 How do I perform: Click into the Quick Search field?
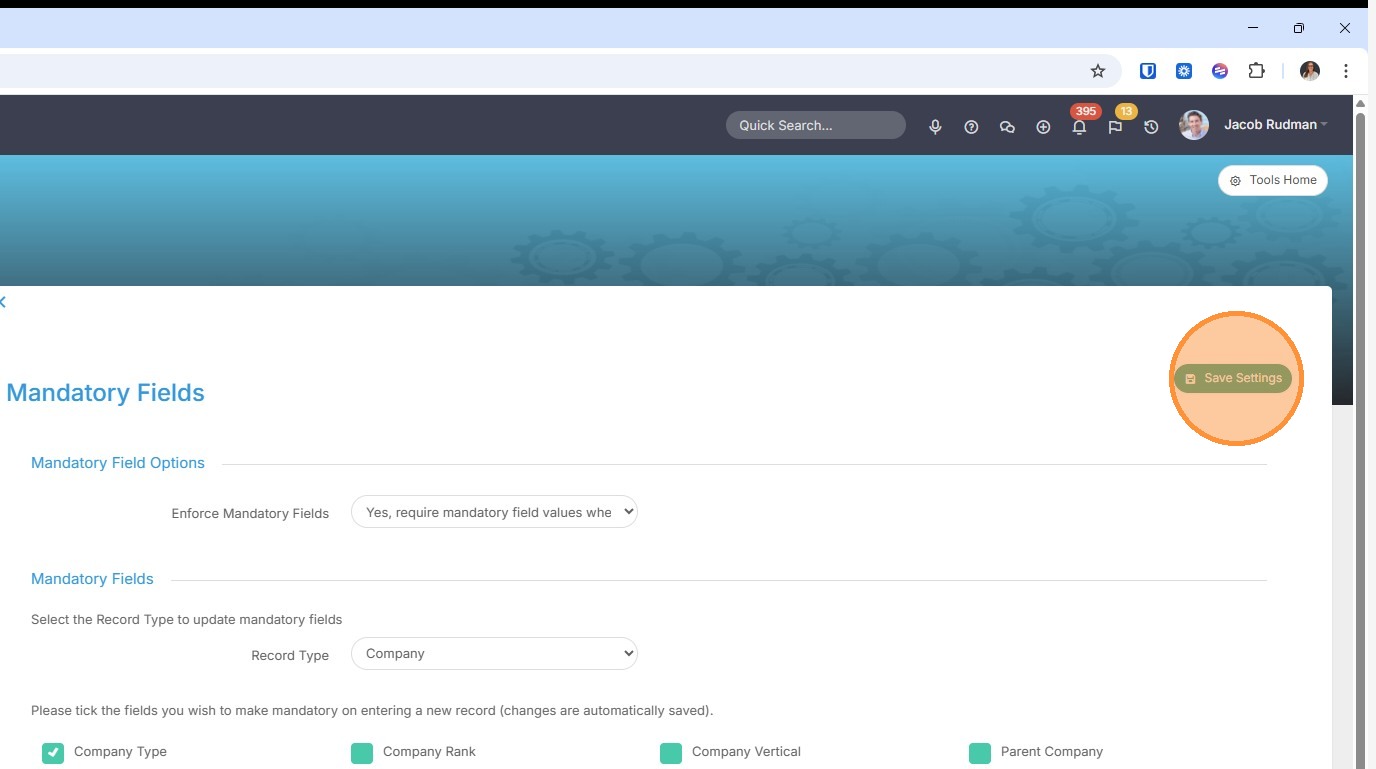[816, 125]
